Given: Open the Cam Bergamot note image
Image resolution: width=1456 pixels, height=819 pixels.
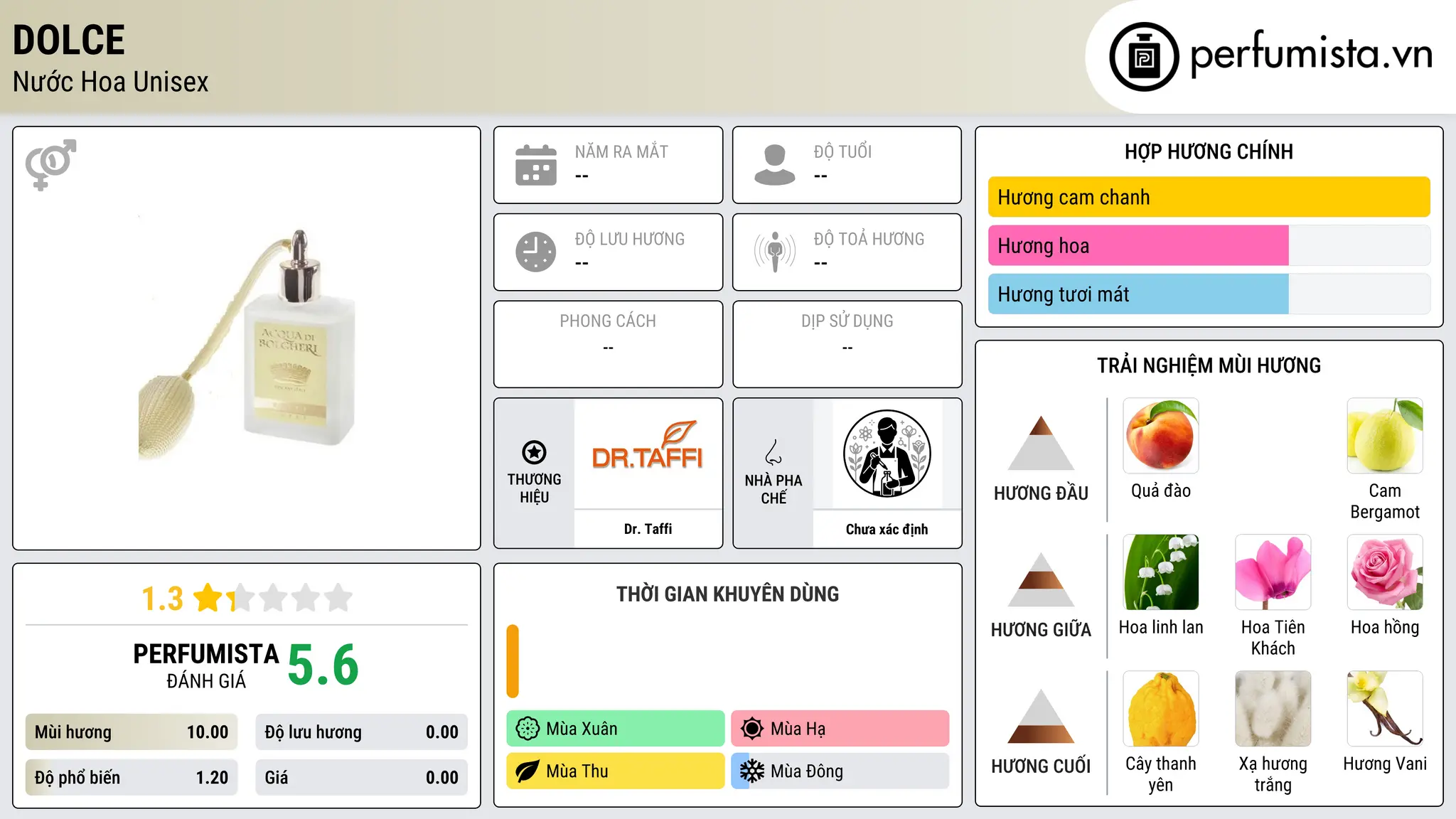Looking at the screenshot, I should 1385,436.
